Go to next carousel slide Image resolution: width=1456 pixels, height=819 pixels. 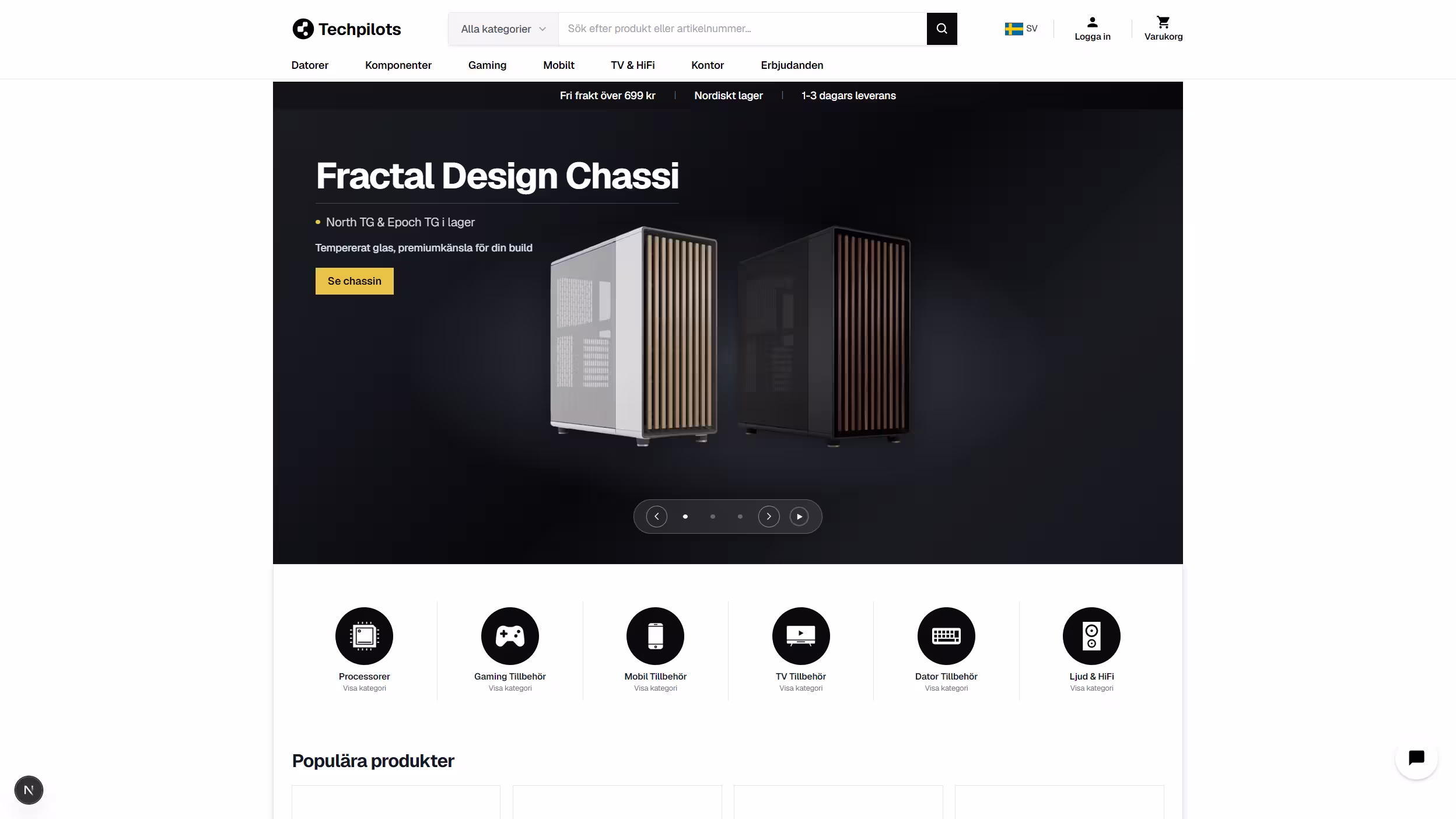769,516
